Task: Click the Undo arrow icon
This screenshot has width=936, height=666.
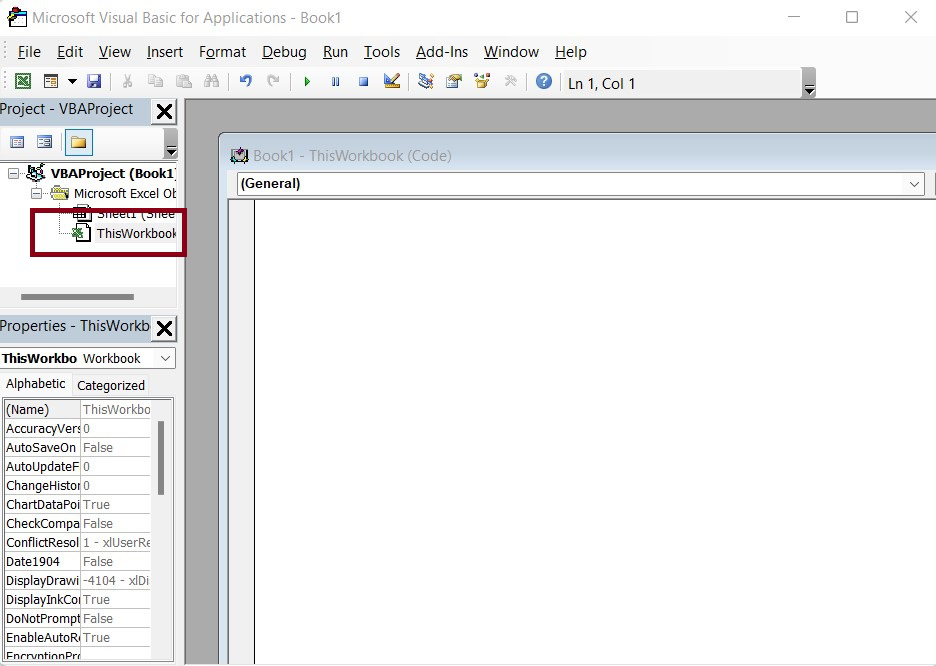Action: [x=245, y=82]
